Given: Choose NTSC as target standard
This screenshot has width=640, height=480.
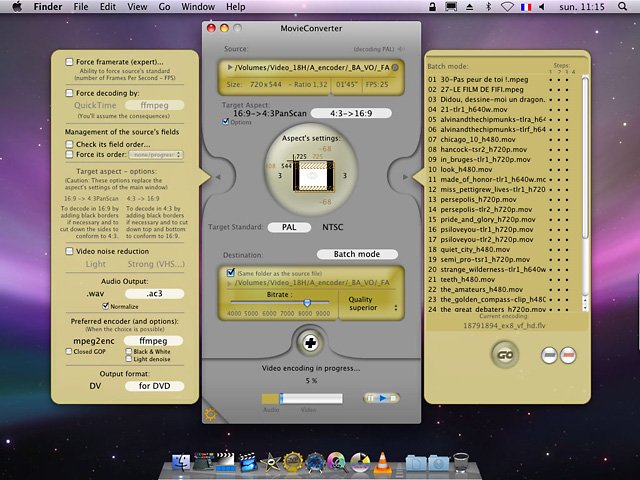Looking at the screenshot, I should click(333, 227).
